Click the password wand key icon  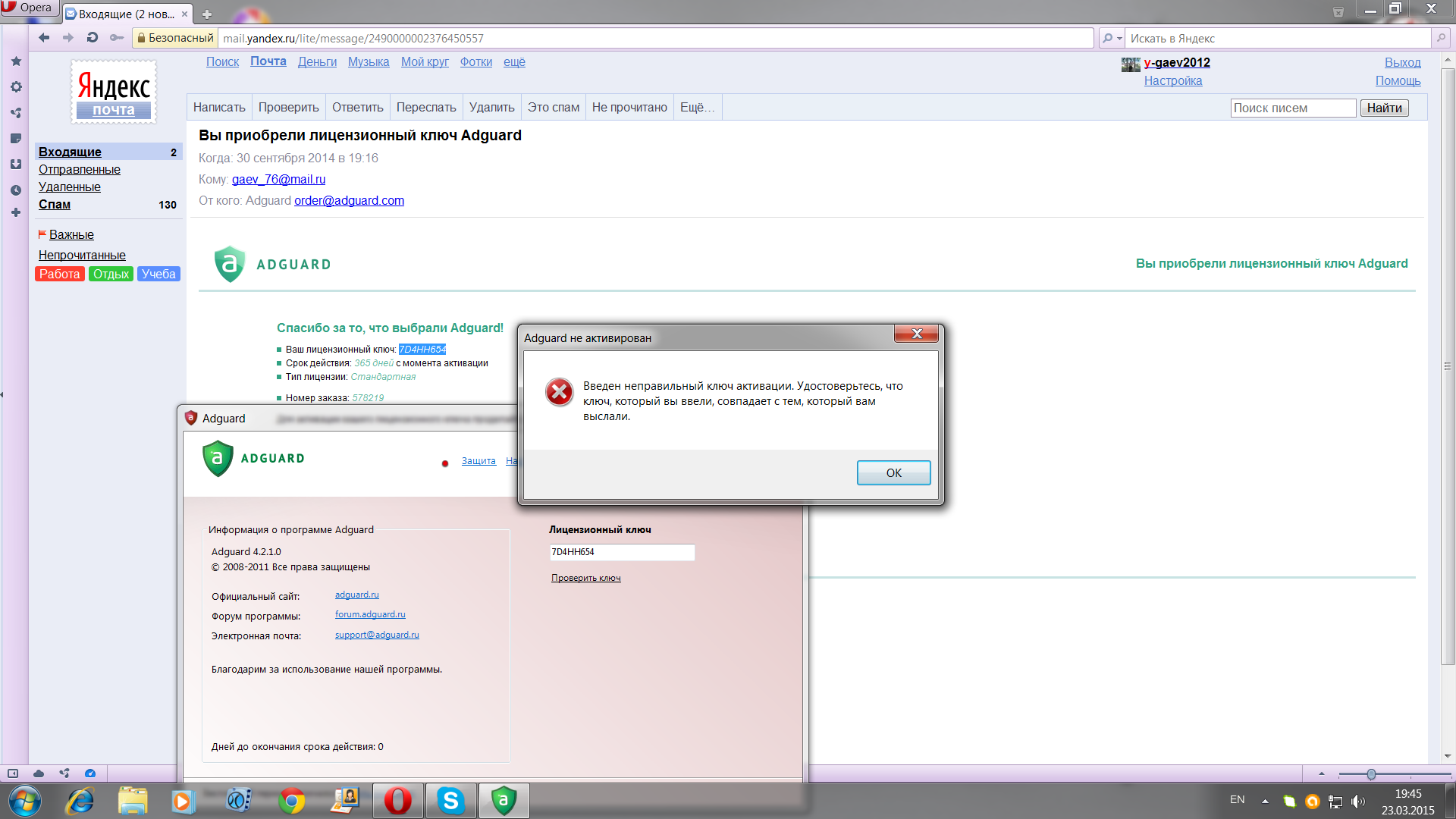pyautogui.click(x=117, y=38)
